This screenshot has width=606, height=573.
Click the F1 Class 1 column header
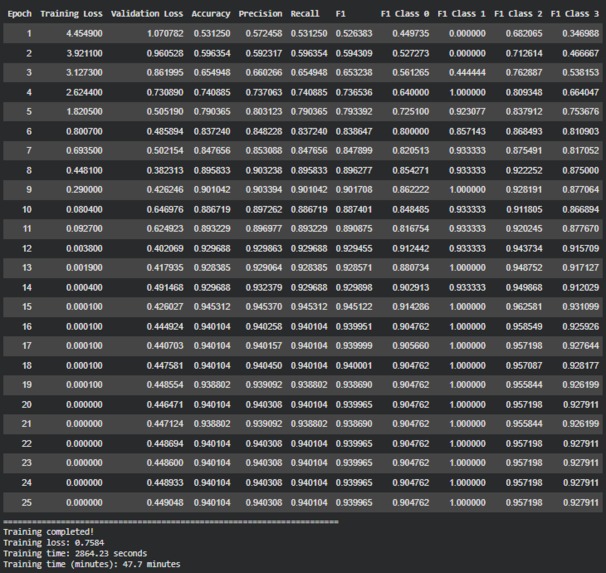[x=461, y=14]
